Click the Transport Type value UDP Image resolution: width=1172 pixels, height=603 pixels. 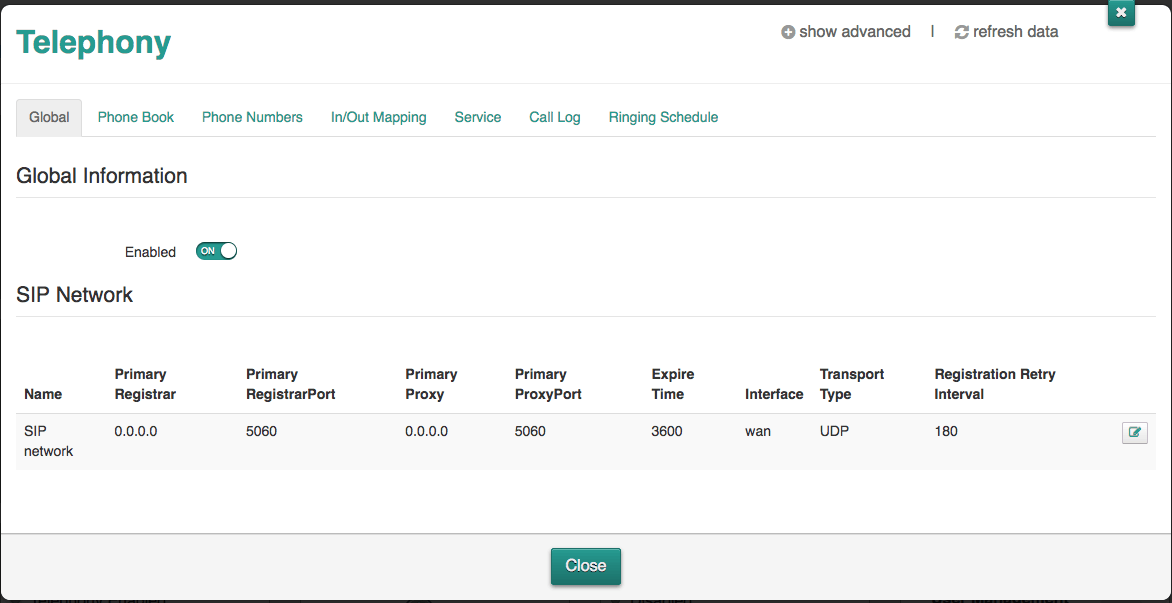[834, 432]
